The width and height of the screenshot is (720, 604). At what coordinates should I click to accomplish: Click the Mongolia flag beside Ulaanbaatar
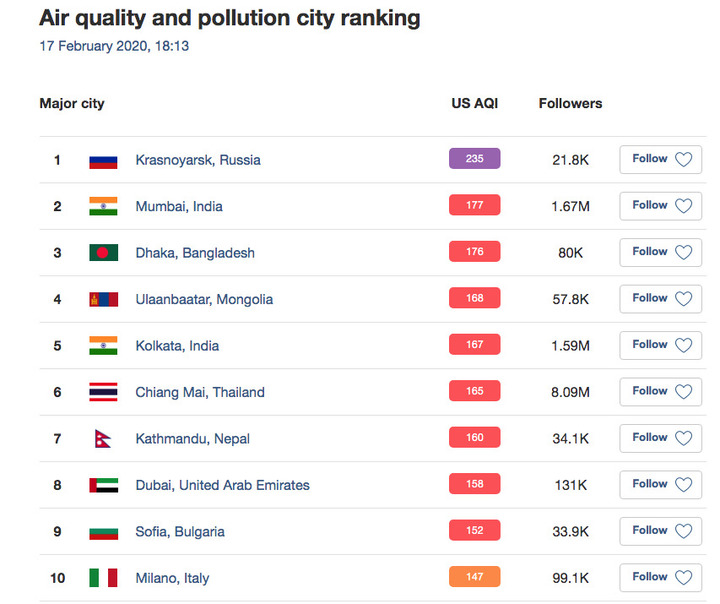pos(103,299)
